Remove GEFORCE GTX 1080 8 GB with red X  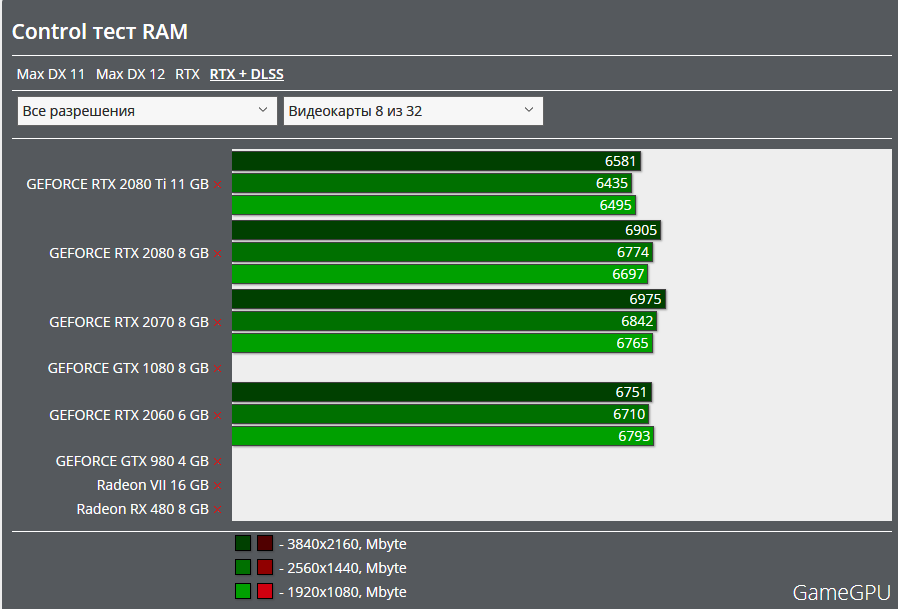point(218,368)
